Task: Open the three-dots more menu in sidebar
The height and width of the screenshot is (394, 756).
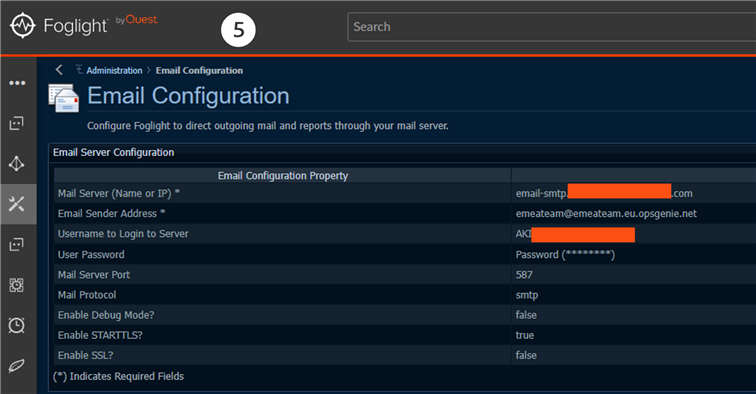Action: coord(17,83)
